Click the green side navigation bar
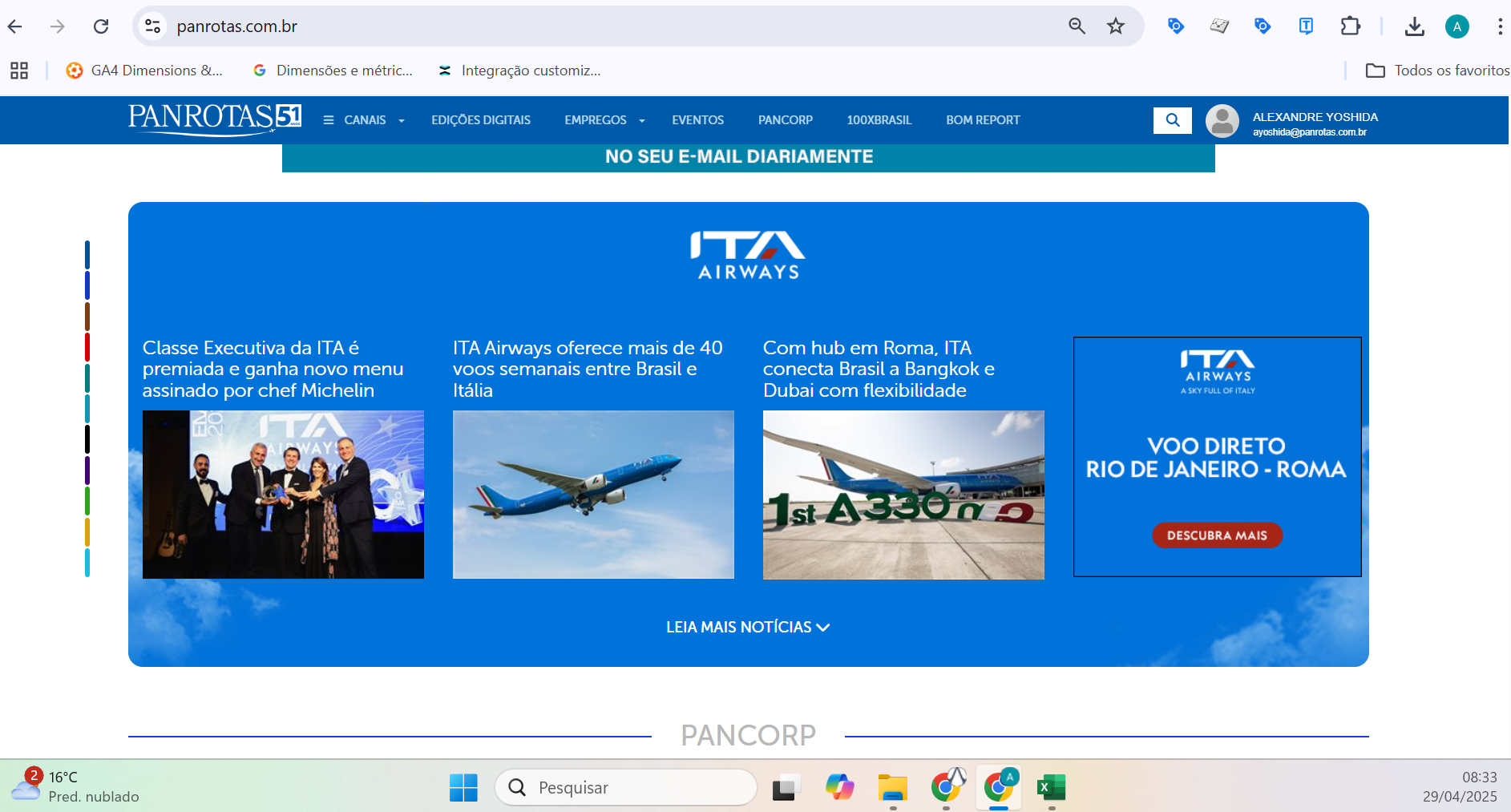 pos(87,501)
